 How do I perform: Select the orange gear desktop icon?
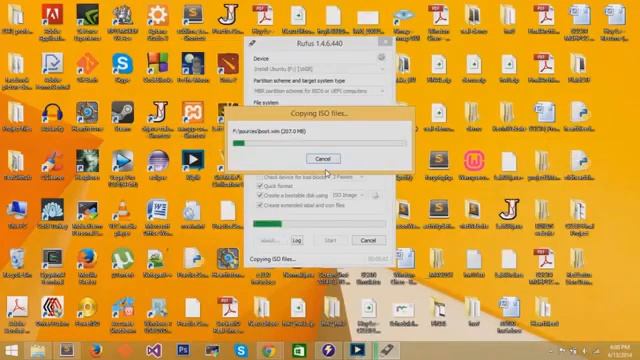(x=158, y=21)
